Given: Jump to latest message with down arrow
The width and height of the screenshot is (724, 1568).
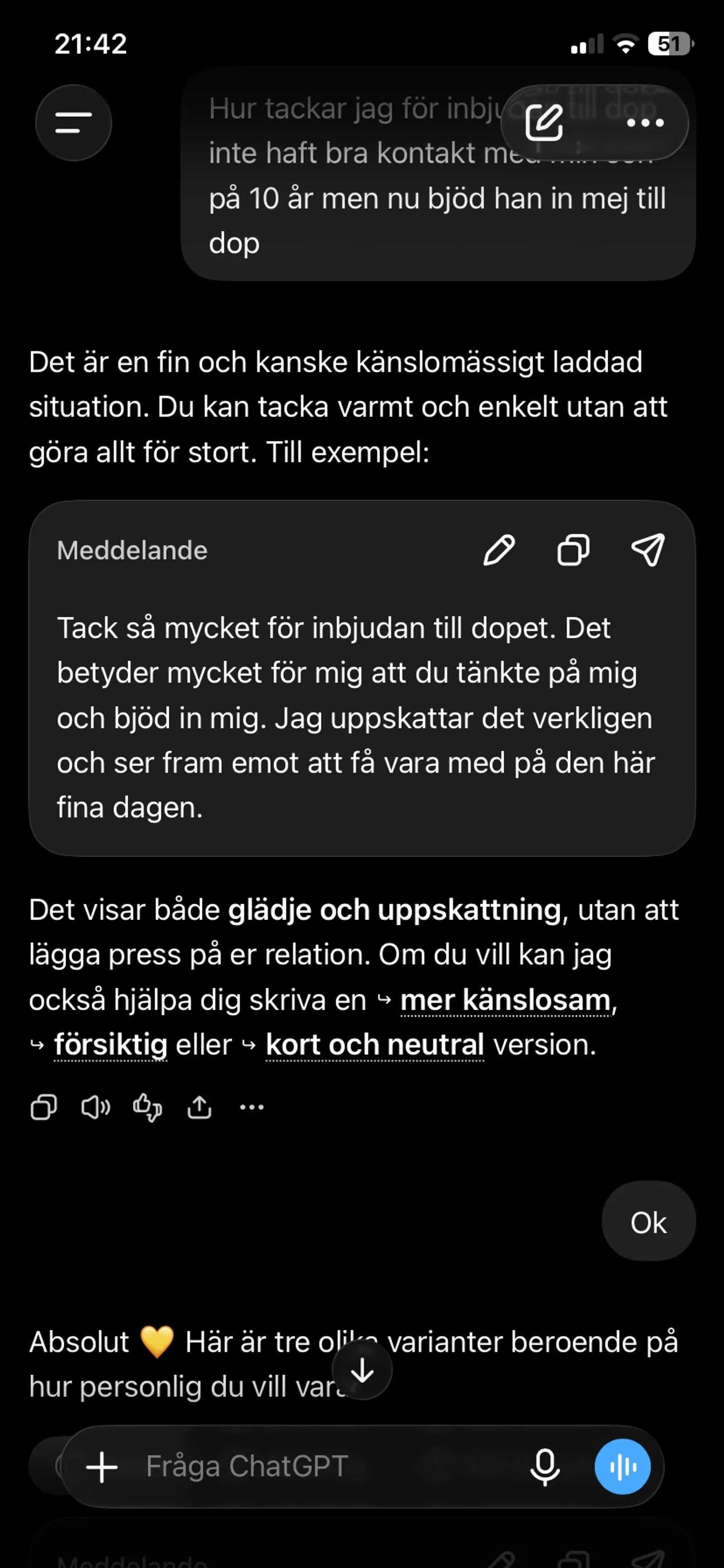Looking at the screenshot, I should pyautogui.click(x=362, y=1370).
